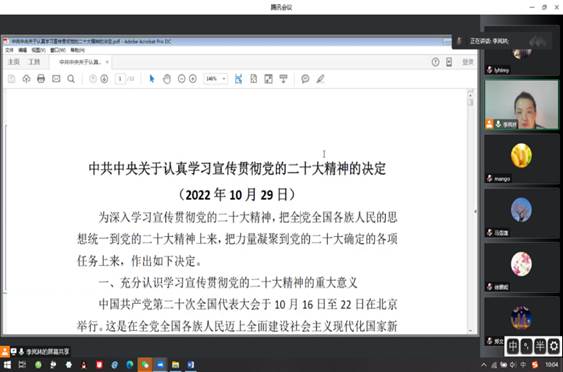Open Microsoft Edge on the taskbar
The width and height of the screenshot is (563, 372).
click(x=130, y=365)
